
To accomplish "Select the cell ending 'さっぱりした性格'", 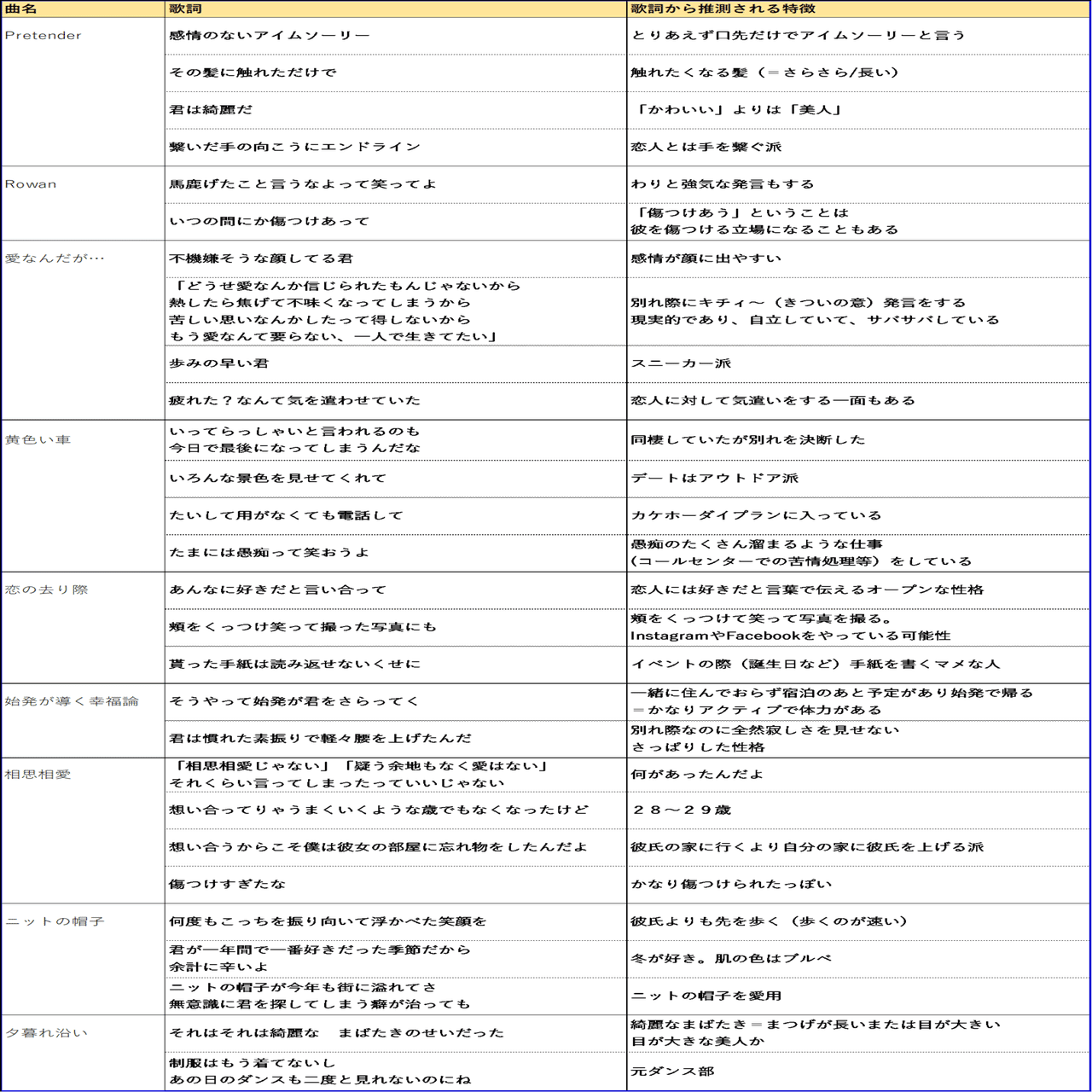I will 858,739.
